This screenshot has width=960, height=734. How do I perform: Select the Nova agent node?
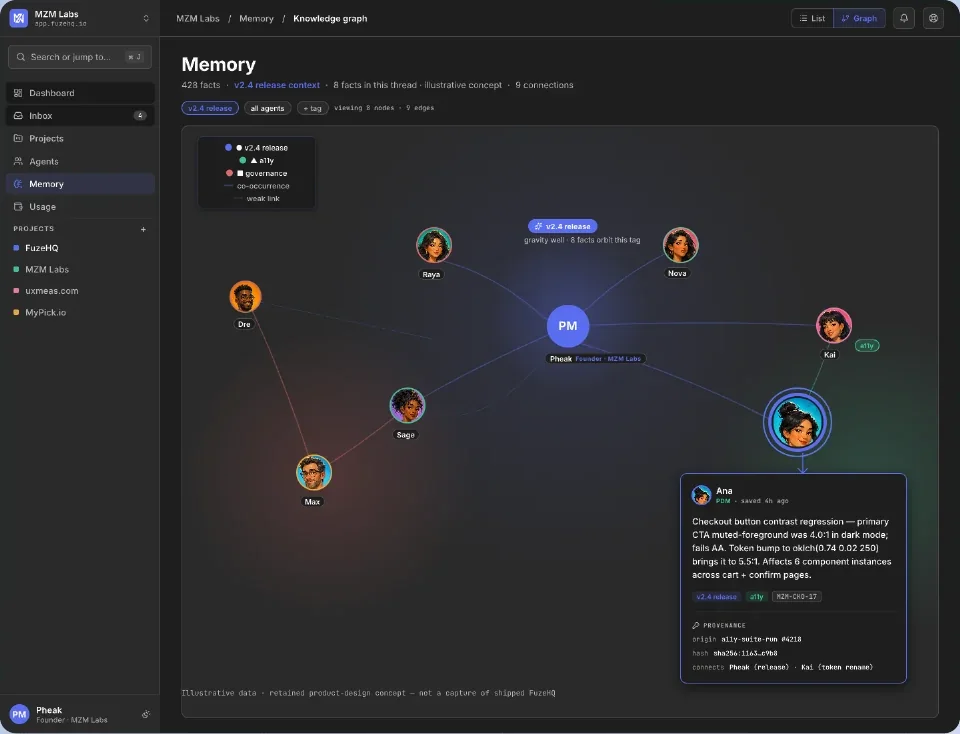tap(680, 245)
